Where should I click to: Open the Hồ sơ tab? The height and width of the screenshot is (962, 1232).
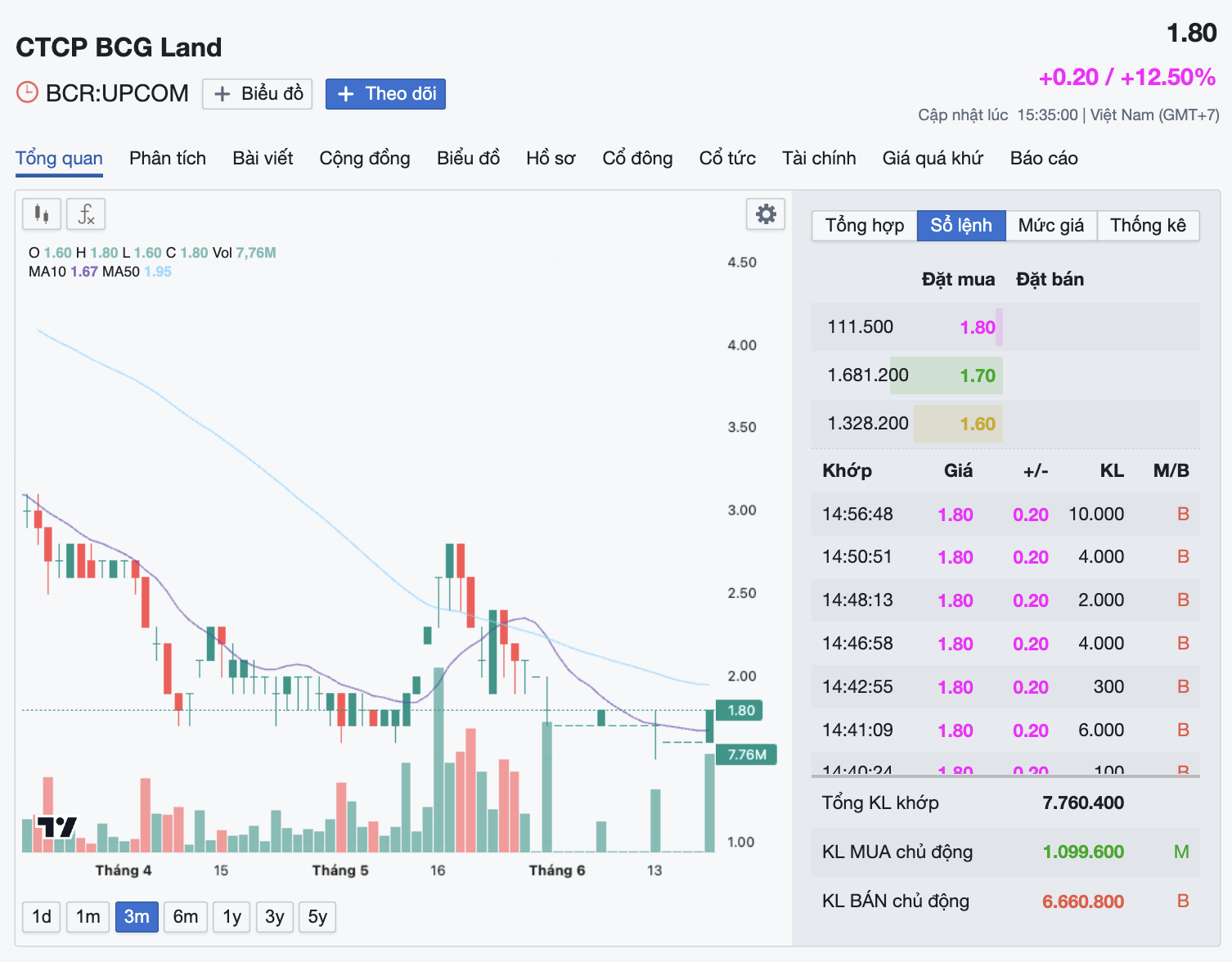[551, 158]
